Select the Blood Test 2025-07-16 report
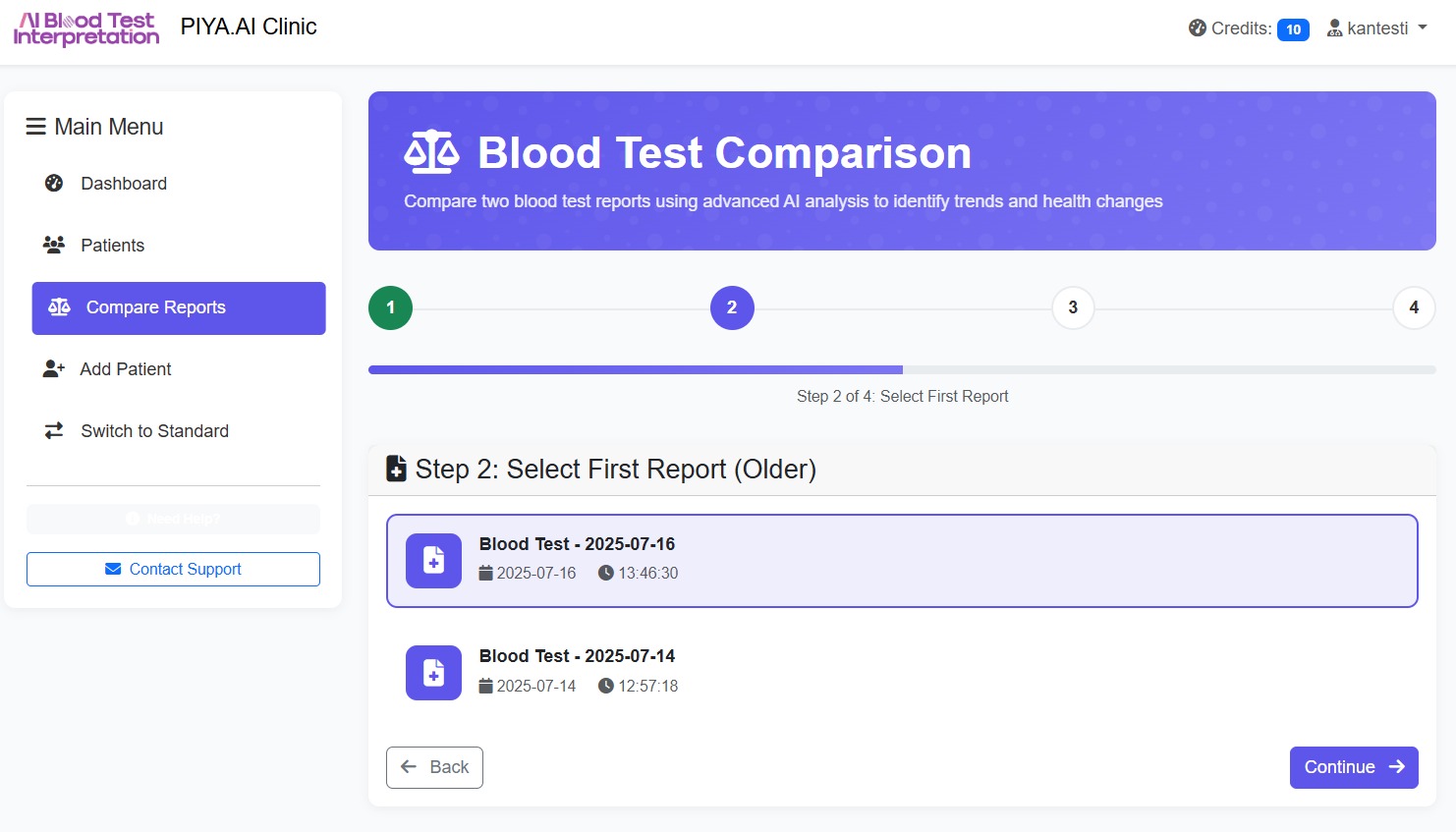The width and height of the screenshot is (1456, 832). tap(901, 561)
